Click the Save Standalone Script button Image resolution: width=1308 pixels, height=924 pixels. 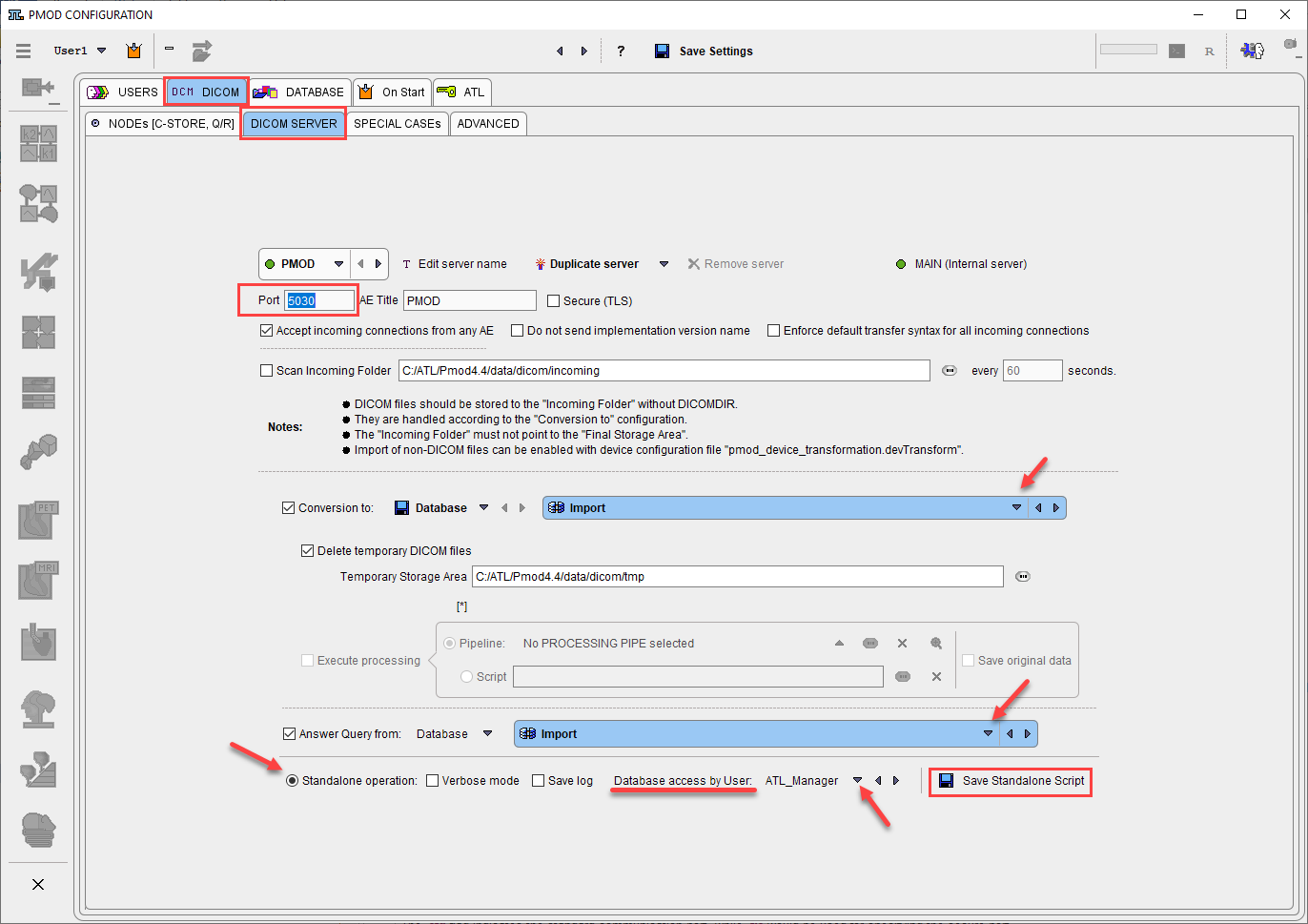[1012, 781]
